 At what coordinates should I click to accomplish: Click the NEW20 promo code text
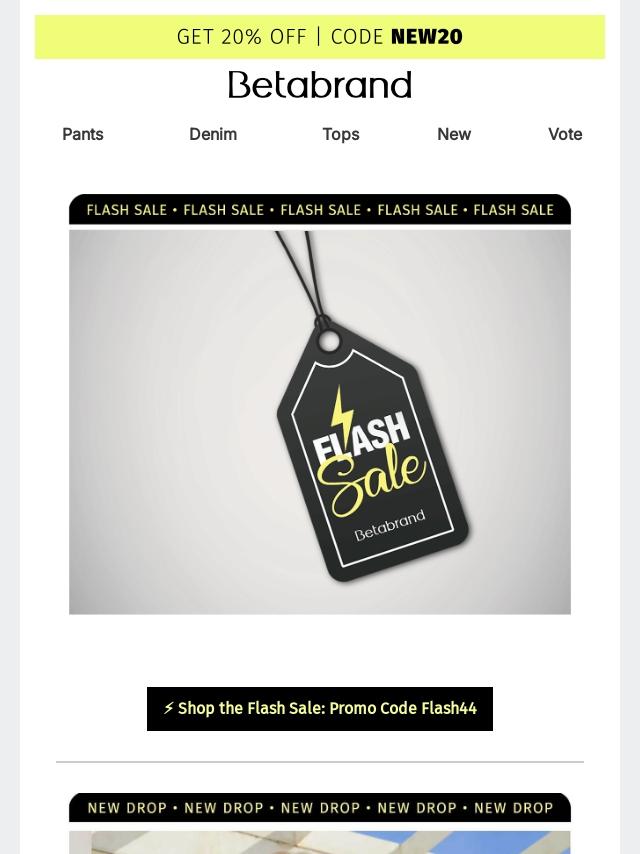click(427, 37)
